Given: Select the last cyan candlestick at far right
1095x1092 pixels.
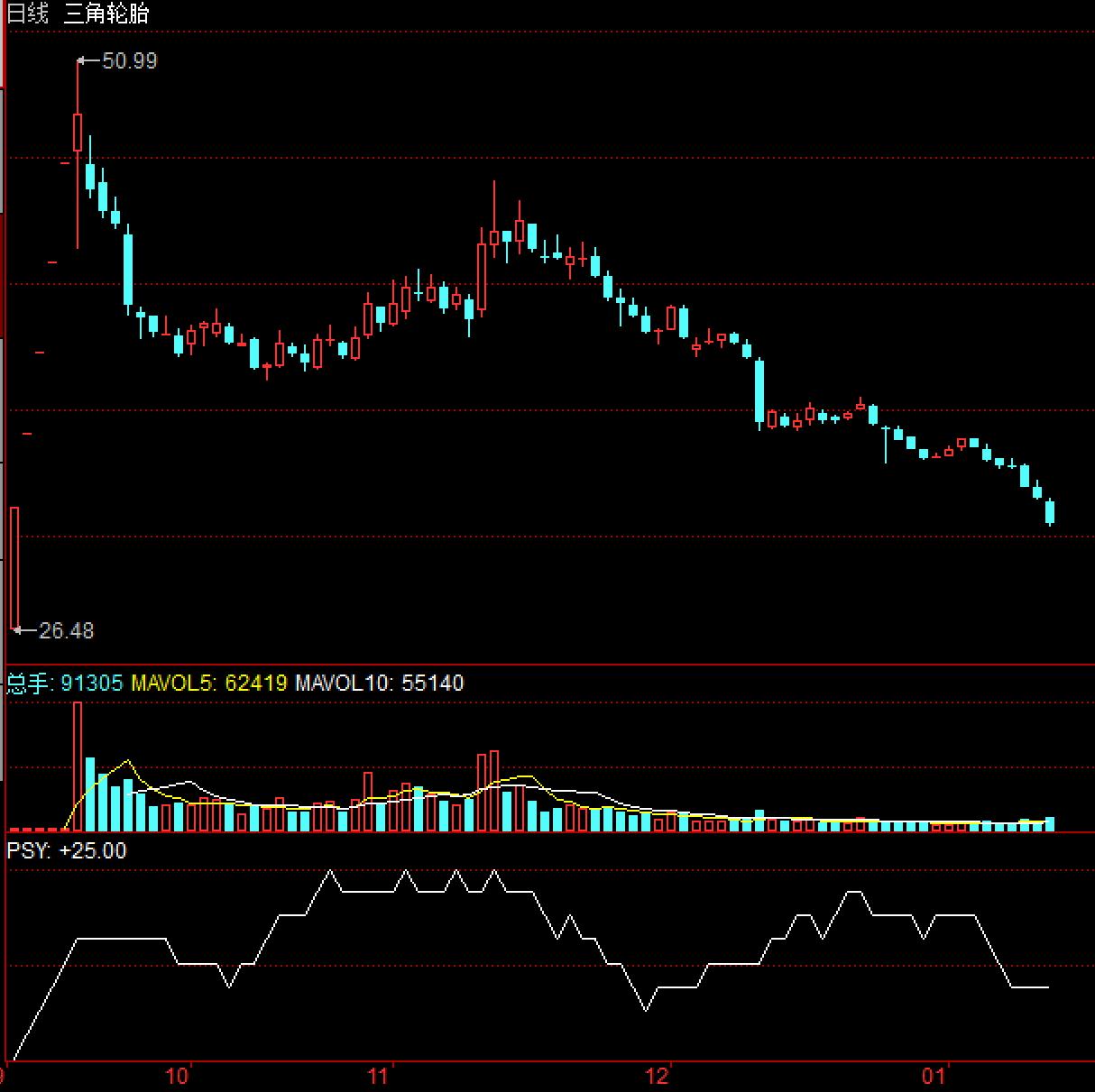Looking at the screenshot, I should pos(1050,511).
